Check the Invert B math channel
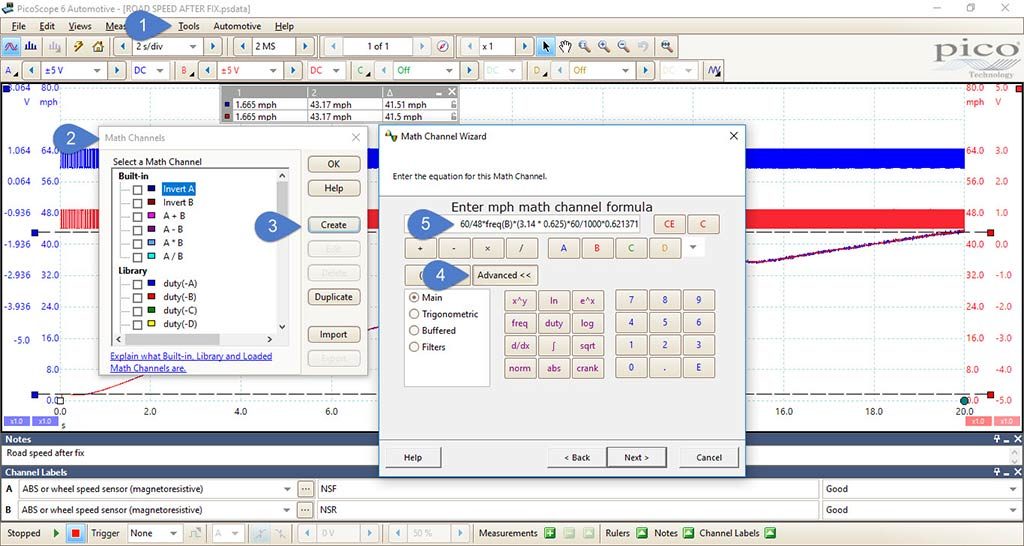This screenshot has width=1024, height=546. point(137,203)
